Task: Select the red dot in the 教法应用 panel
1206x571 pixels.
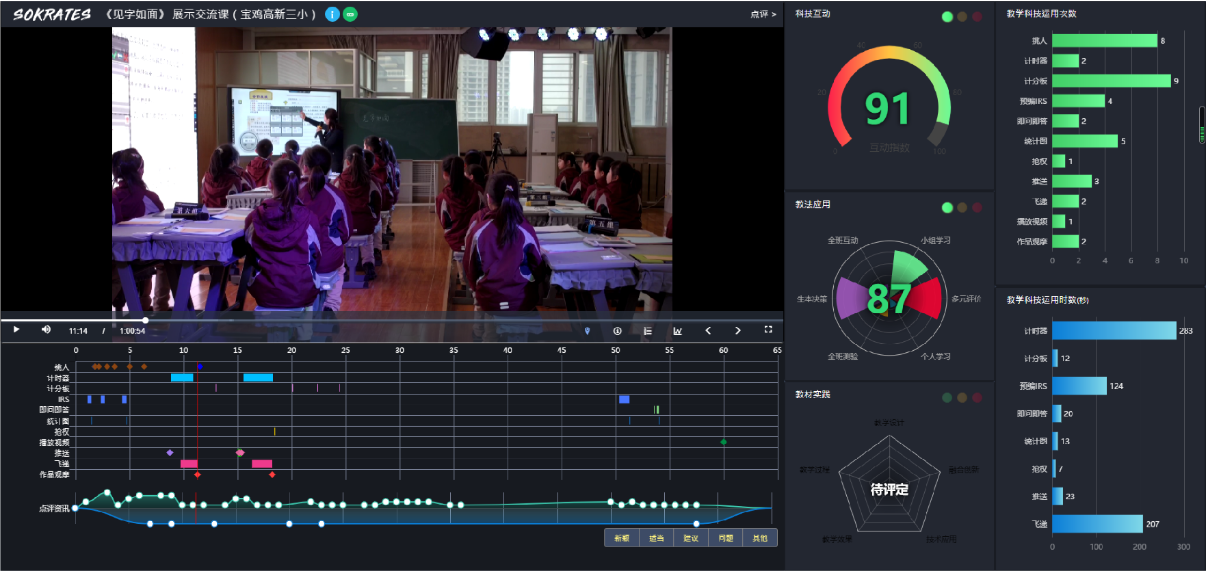Action: 978,207
